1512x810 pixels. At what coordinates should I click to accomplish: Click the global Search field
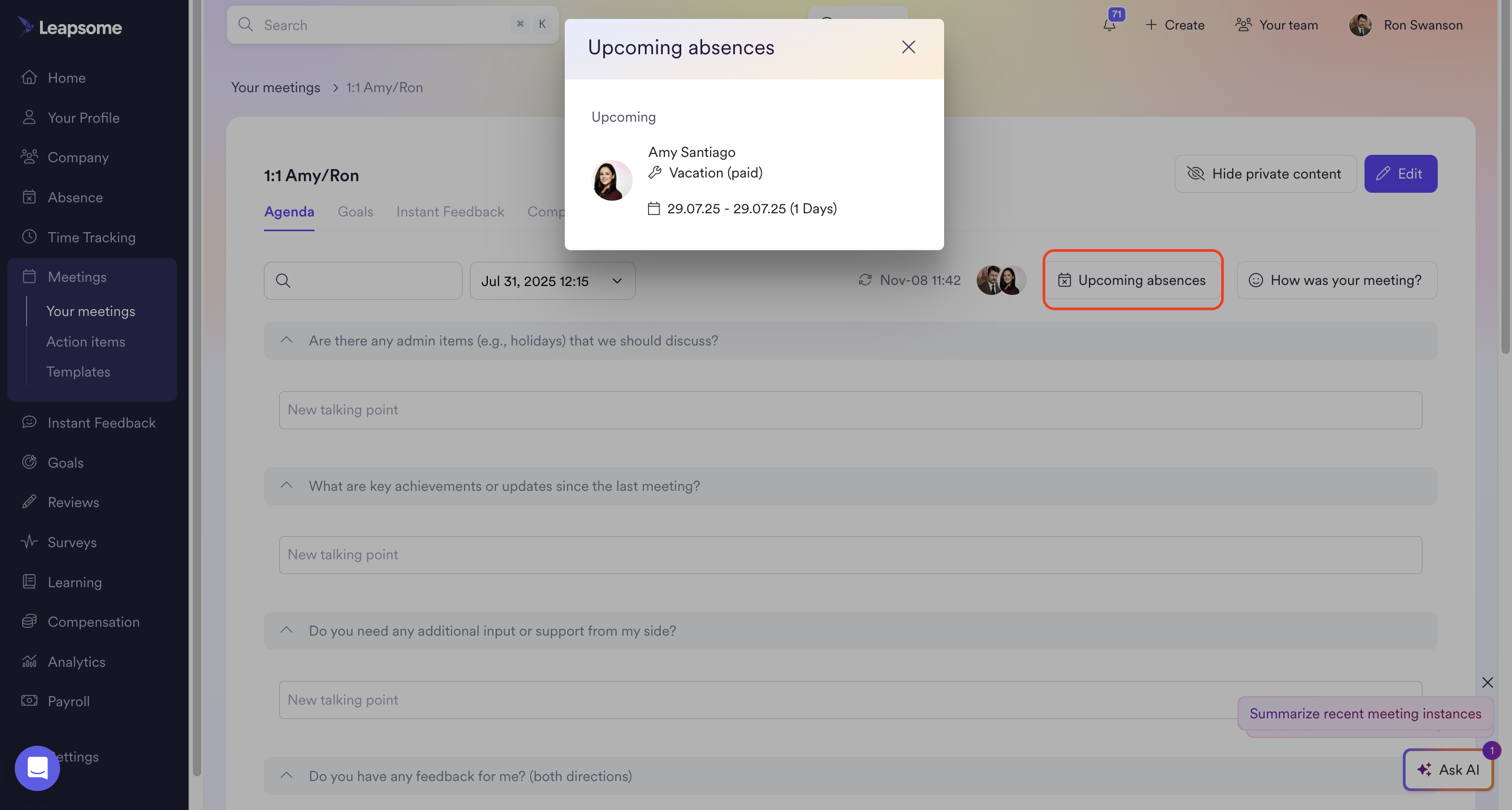(x=392, y=25)
